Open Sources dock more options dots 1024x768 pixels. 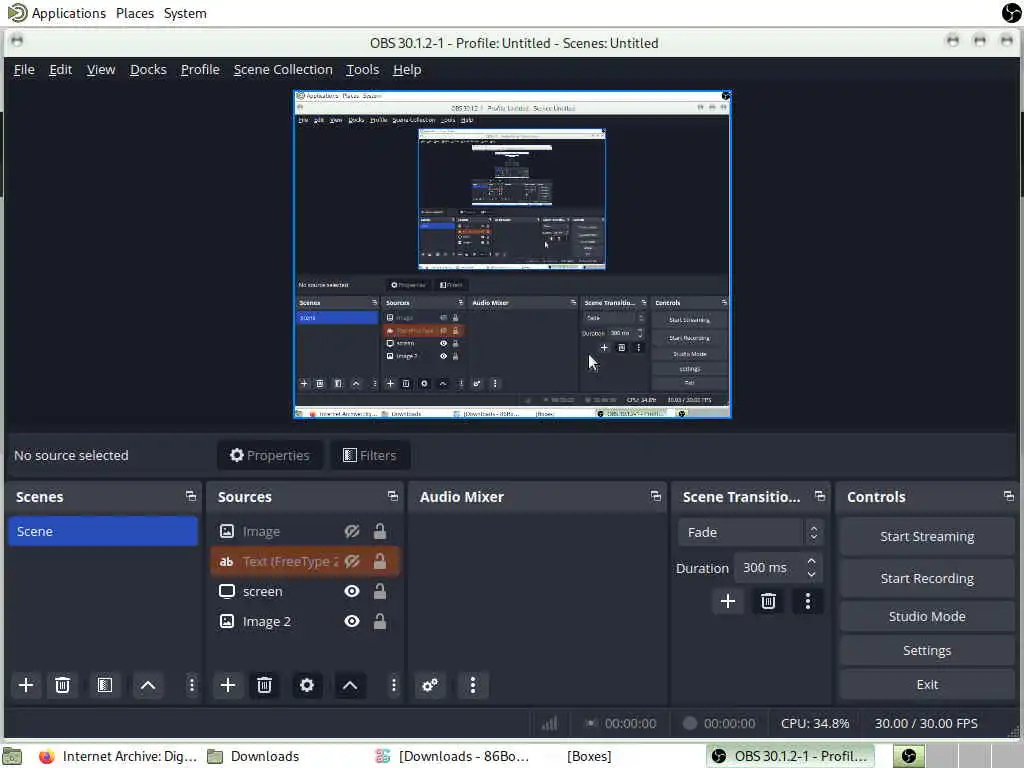point(393,685)
